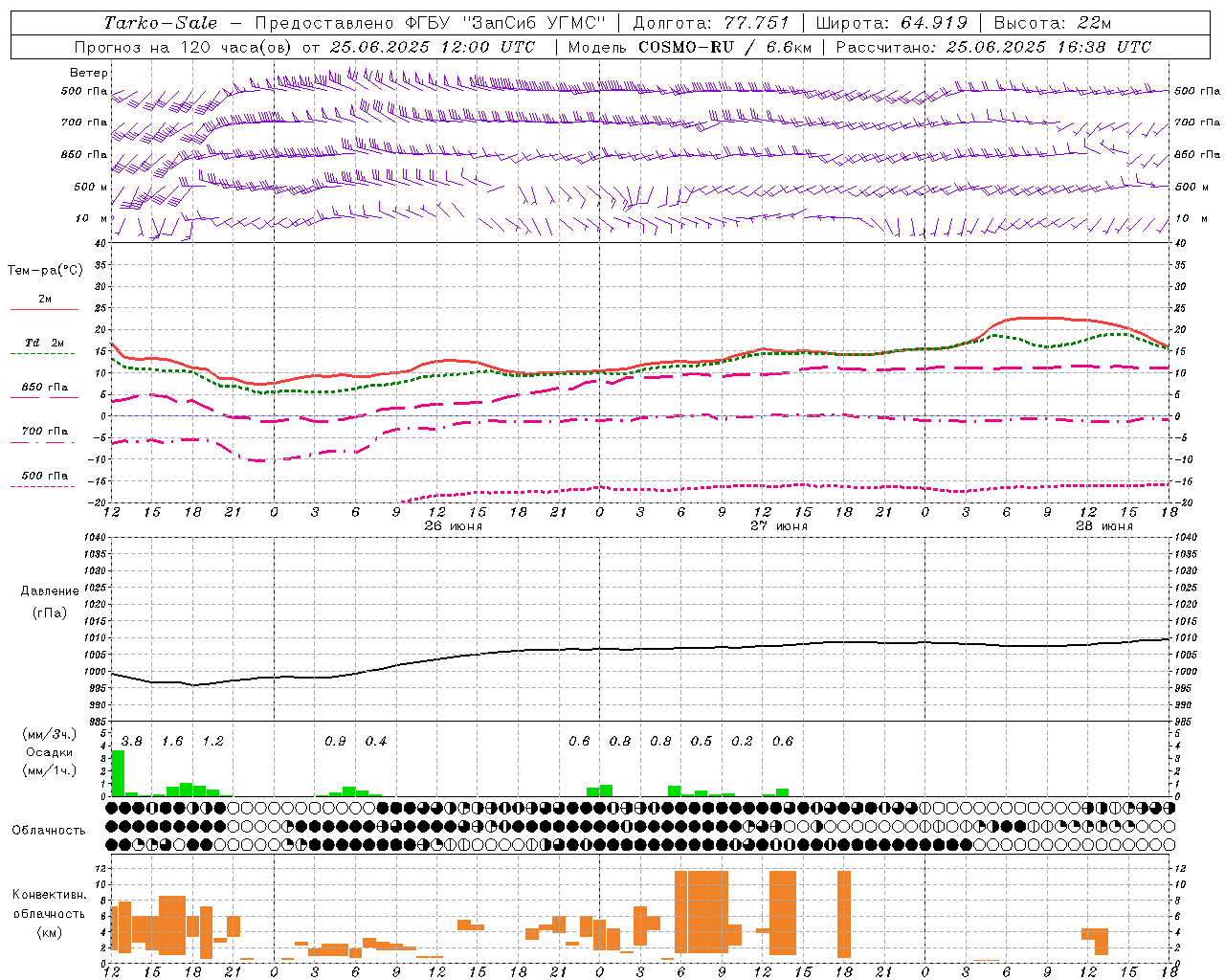Click the Широта: 64.919 value

pos(891,23)
